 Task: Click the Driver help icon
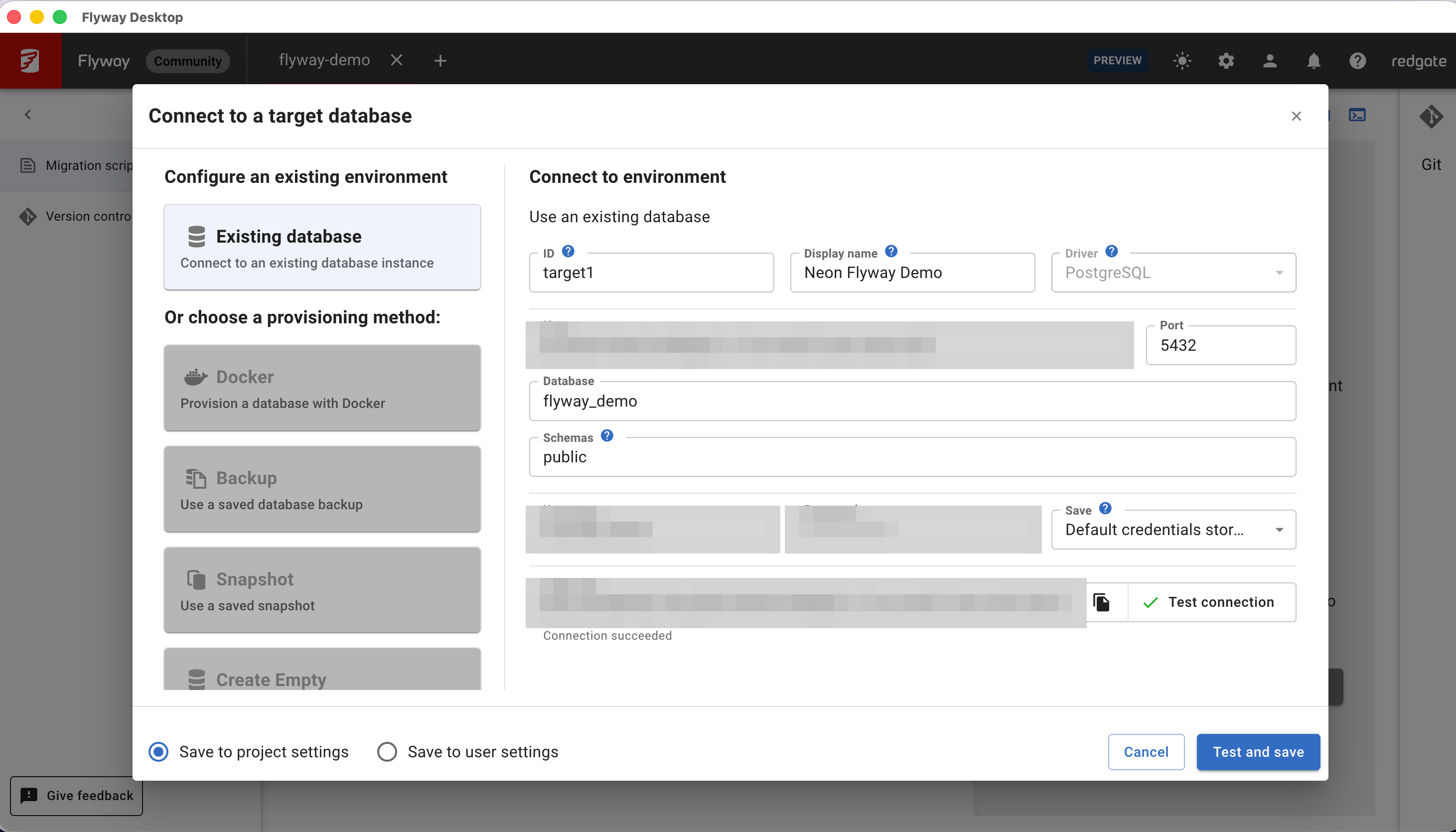(x=1111, y=251)
